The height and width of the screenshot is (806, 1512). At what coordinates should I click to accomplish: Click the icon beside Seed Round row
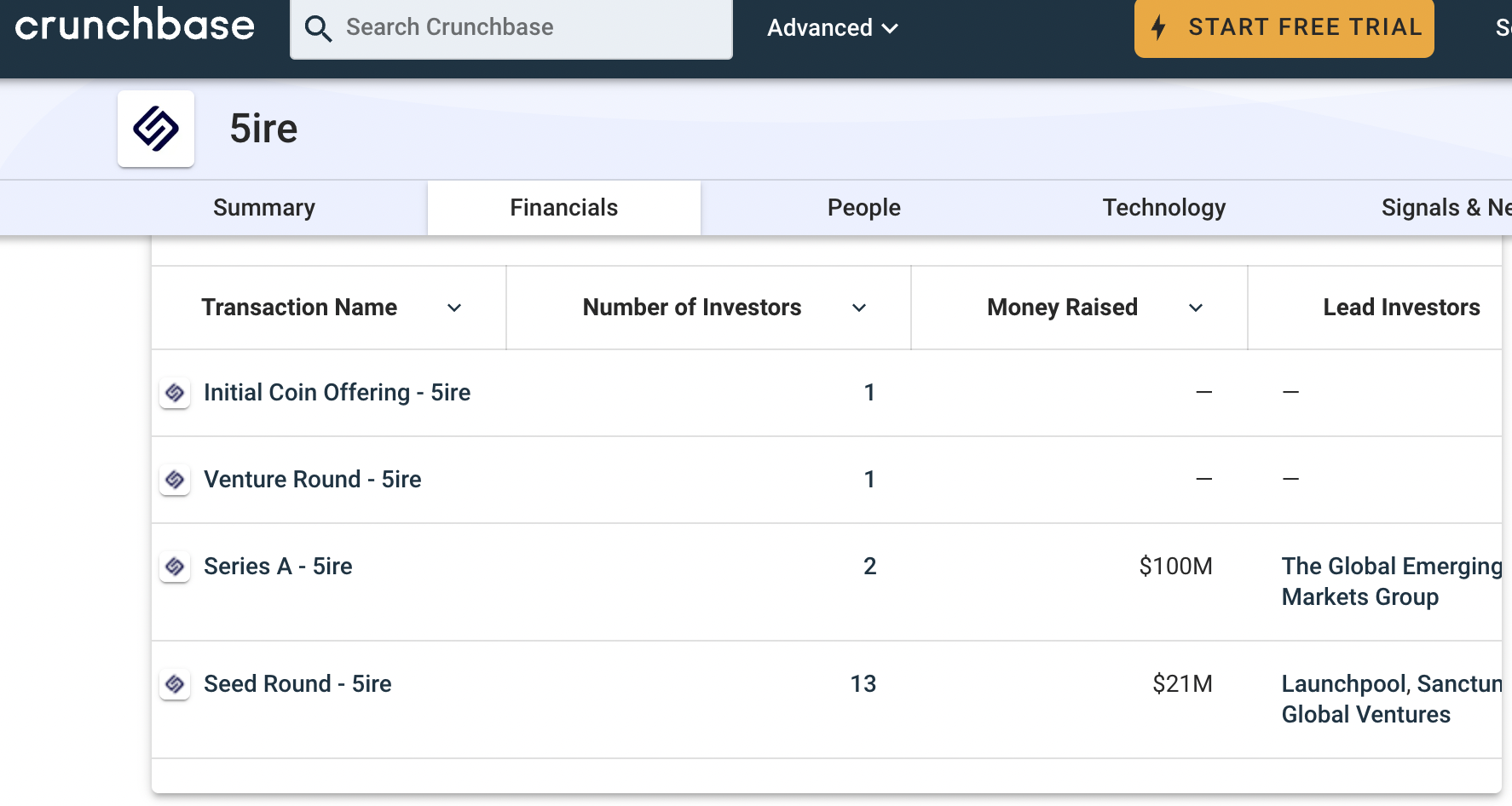175,684
